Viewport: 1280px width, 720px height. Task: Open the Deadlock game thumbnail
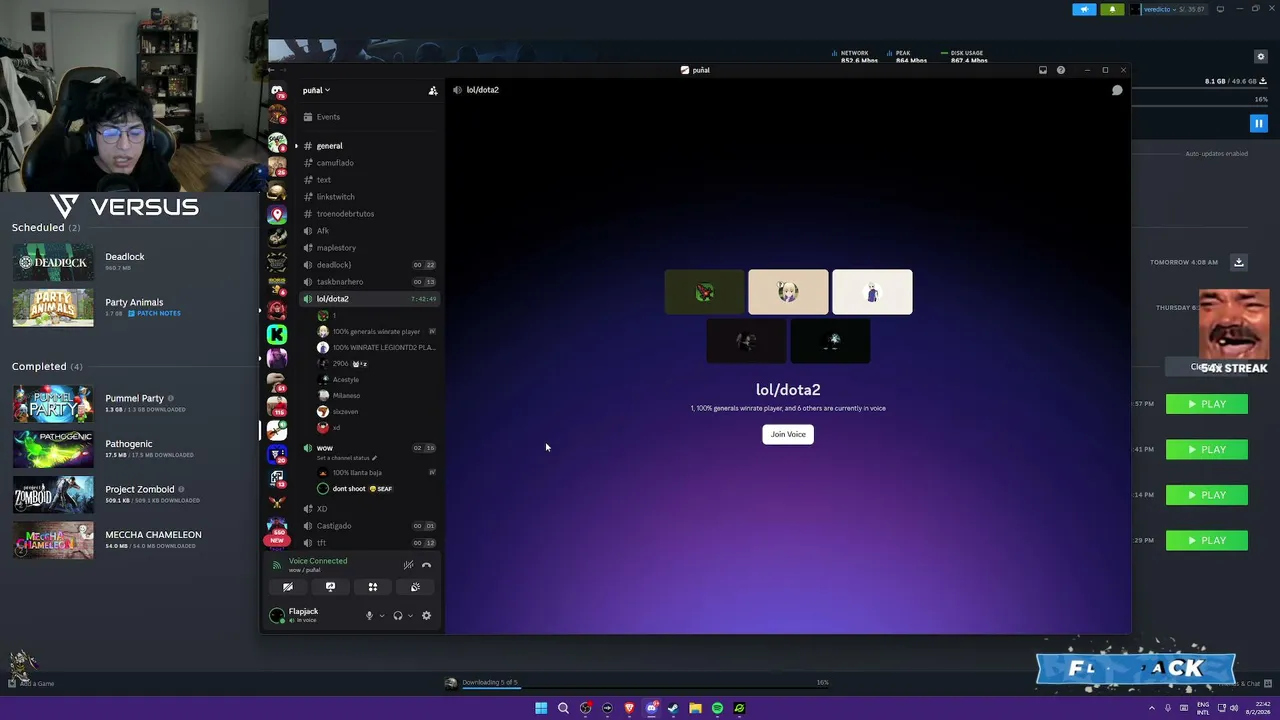tap(53, 262)
